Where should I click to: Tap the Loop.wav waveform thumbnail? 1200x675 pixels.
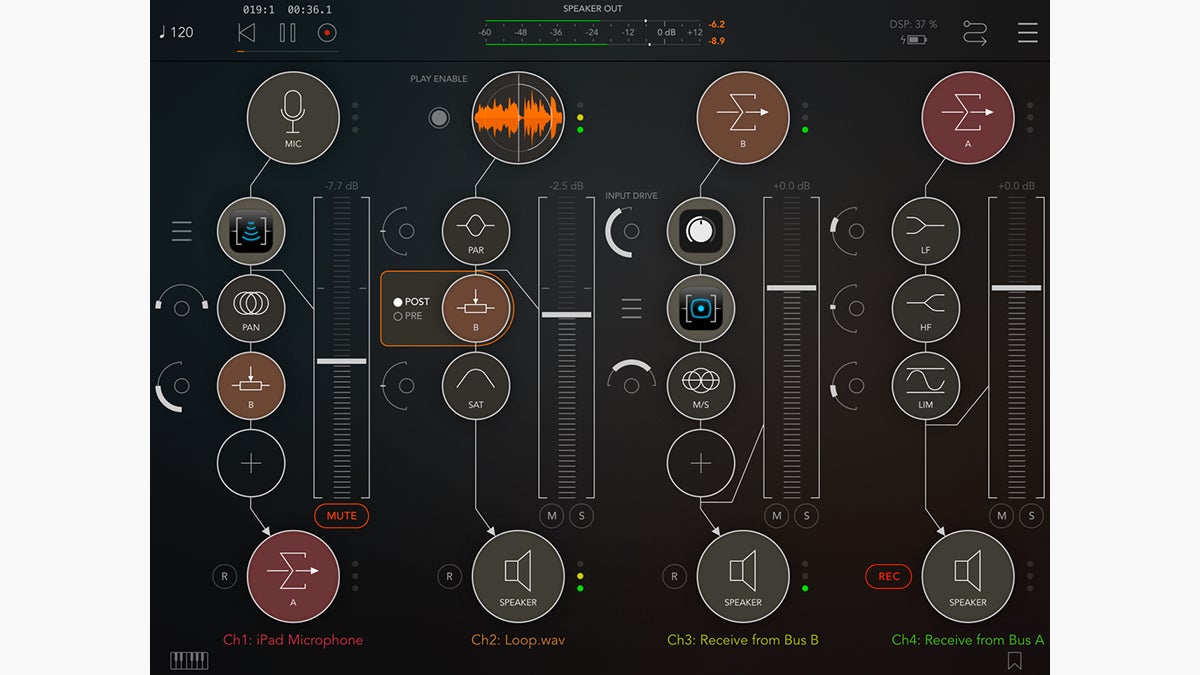click(517, 117)
